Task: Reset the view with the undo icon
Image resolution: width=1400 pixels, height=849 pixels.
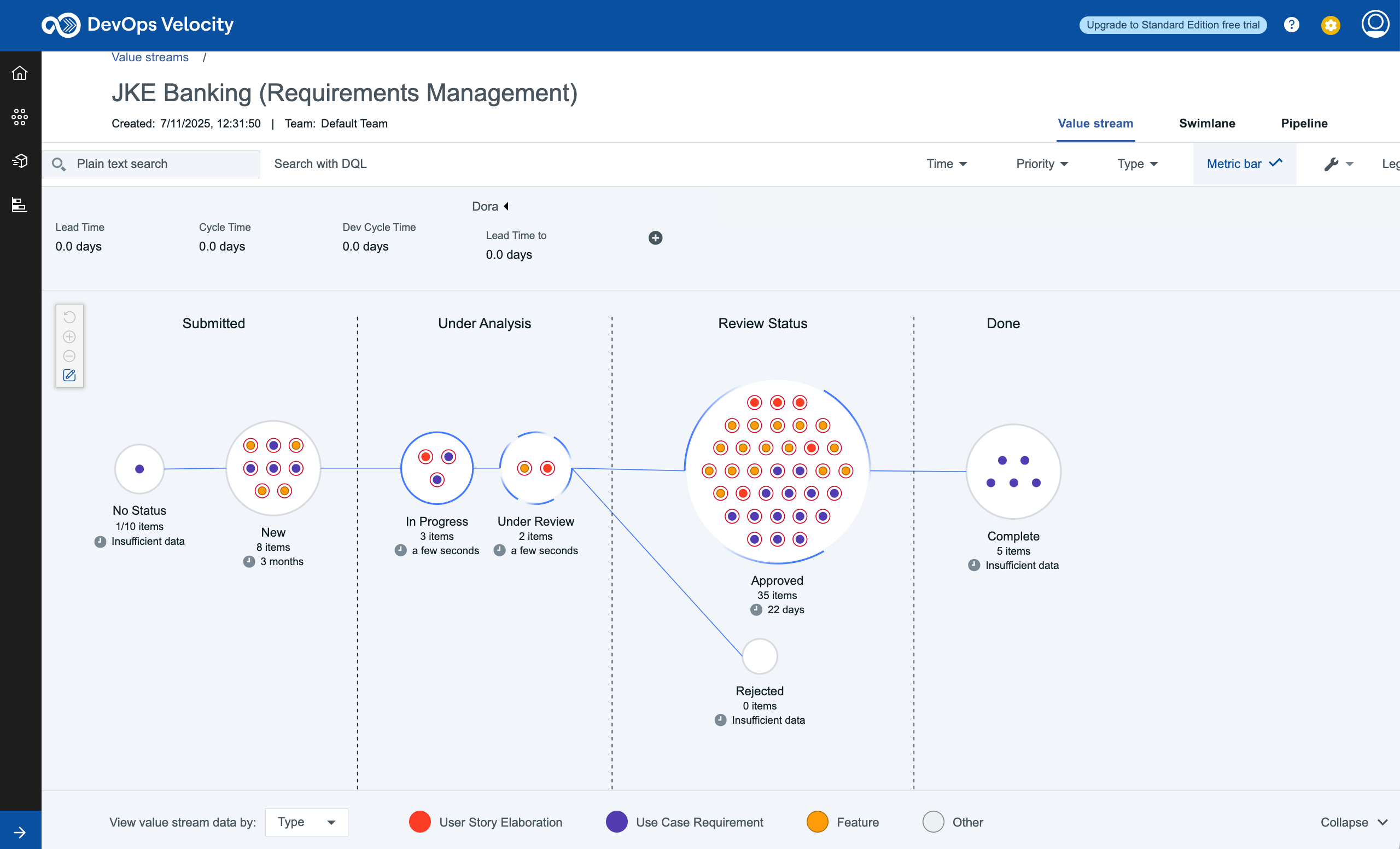Action: pyautogui.click(x=69, y=317)
